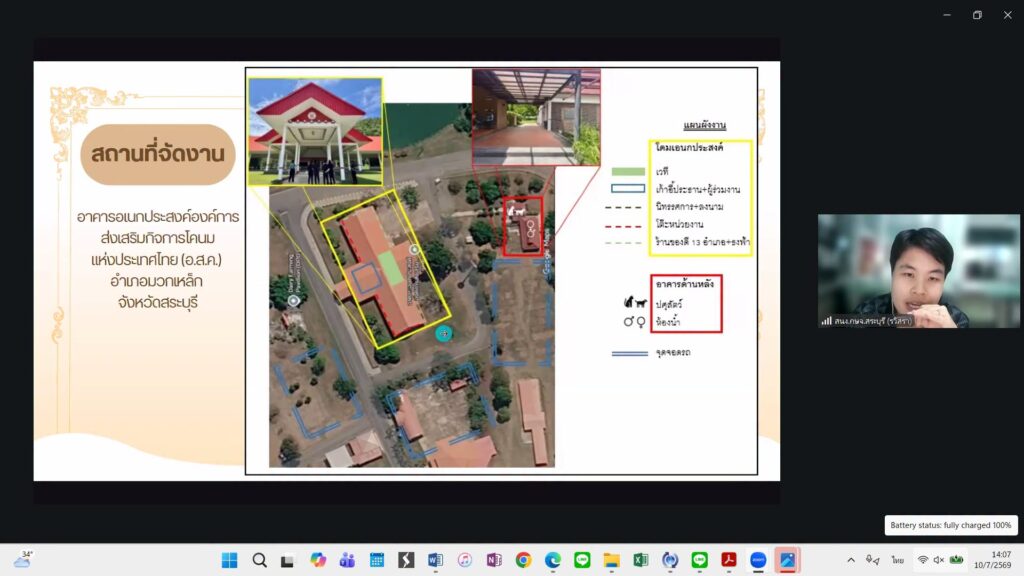
Task: Switch to Excel in the taskbar
Action: pos(641,560)
